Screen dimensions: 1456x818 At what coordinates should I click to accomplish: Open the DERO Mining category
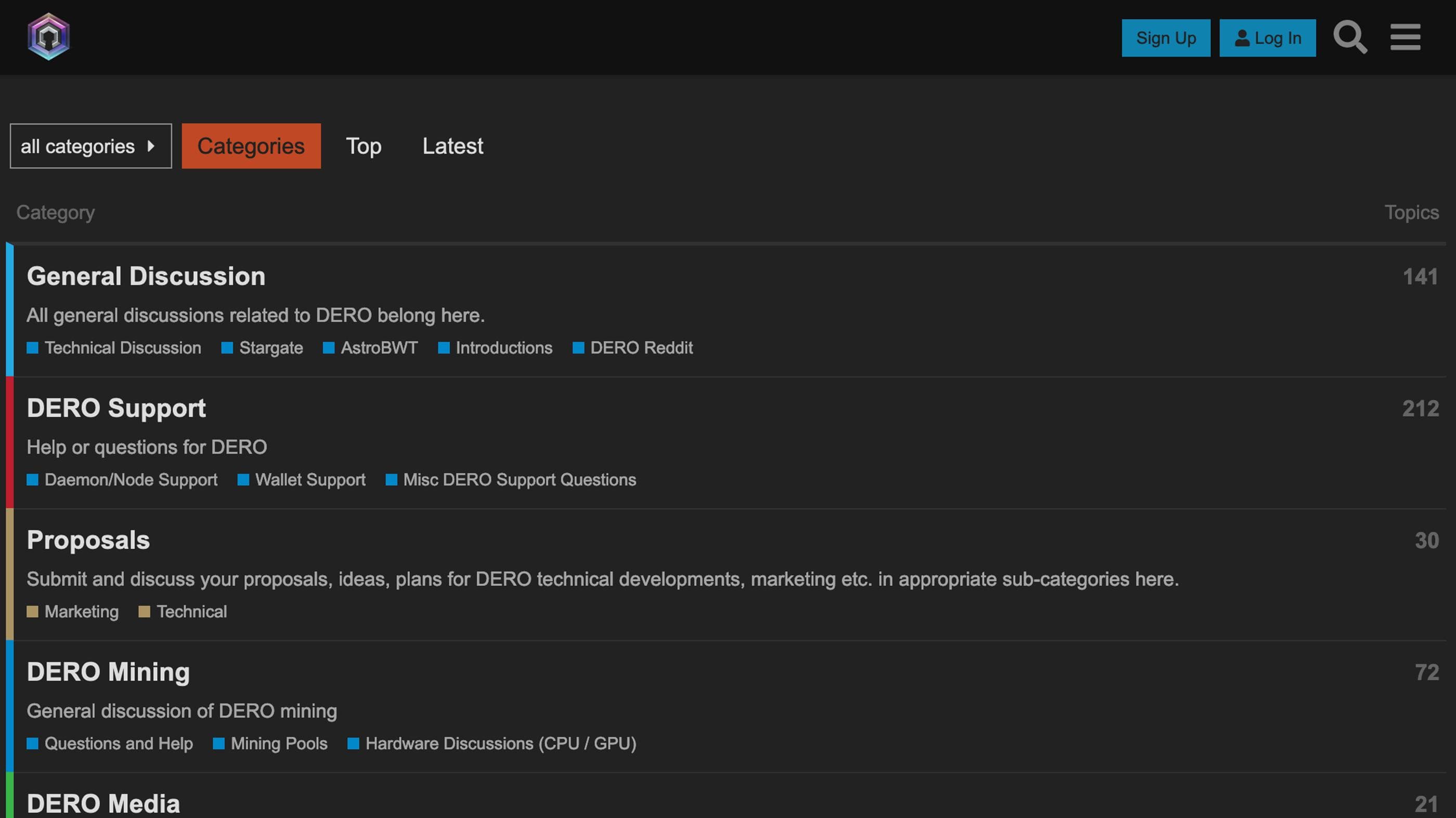coord(108,672)
